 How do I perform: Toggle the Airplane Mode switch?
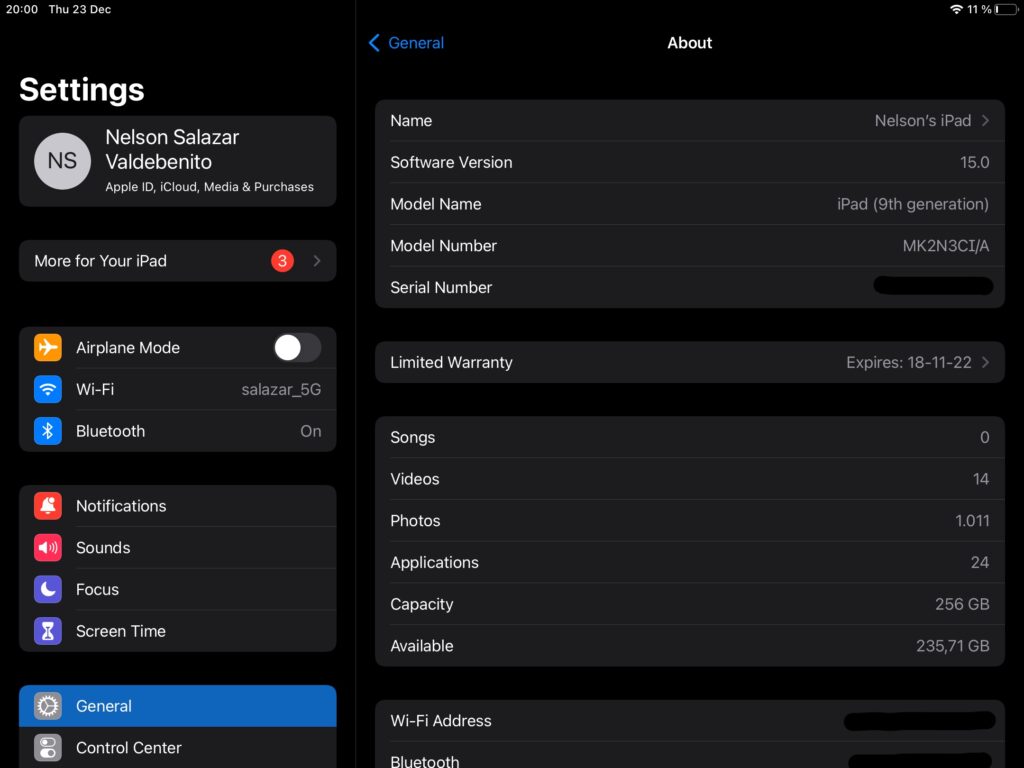pos(297,348)
